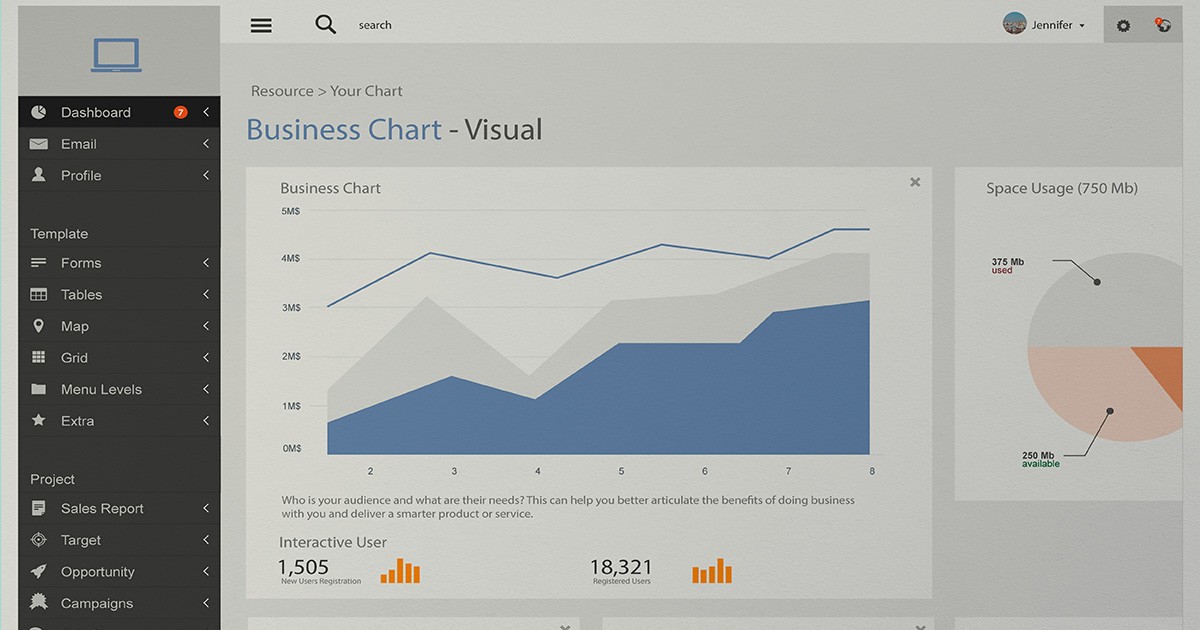Open the hamburger menu icon

261,25
